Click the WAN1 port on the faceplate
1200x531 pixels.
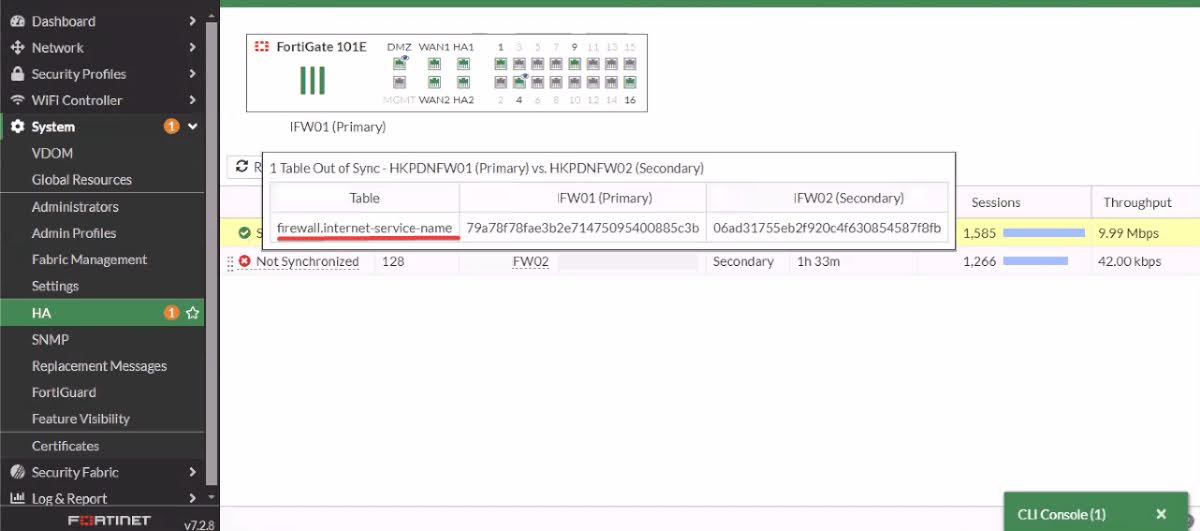point(434,64)
